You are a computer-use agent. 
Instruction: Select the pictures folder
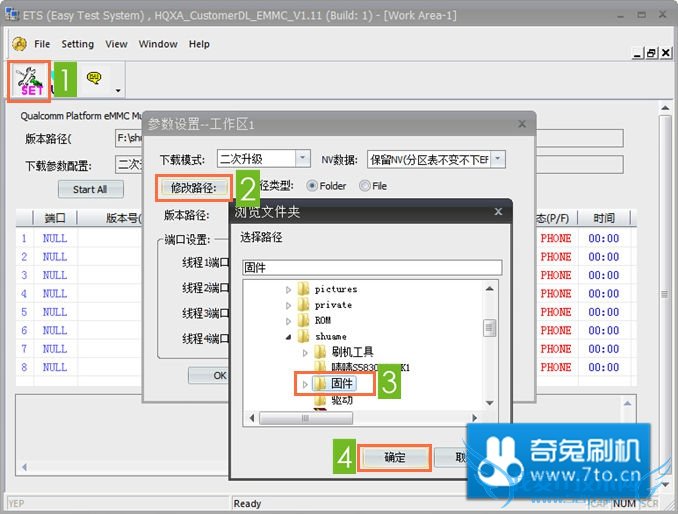pos(336,289)
